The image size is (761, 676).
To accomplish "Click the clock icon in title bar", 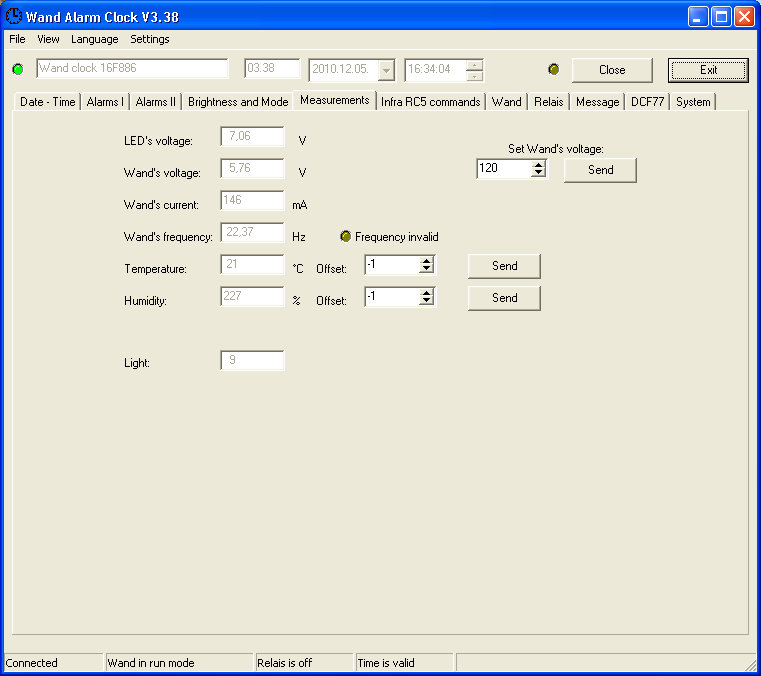I will coord(14,16).
